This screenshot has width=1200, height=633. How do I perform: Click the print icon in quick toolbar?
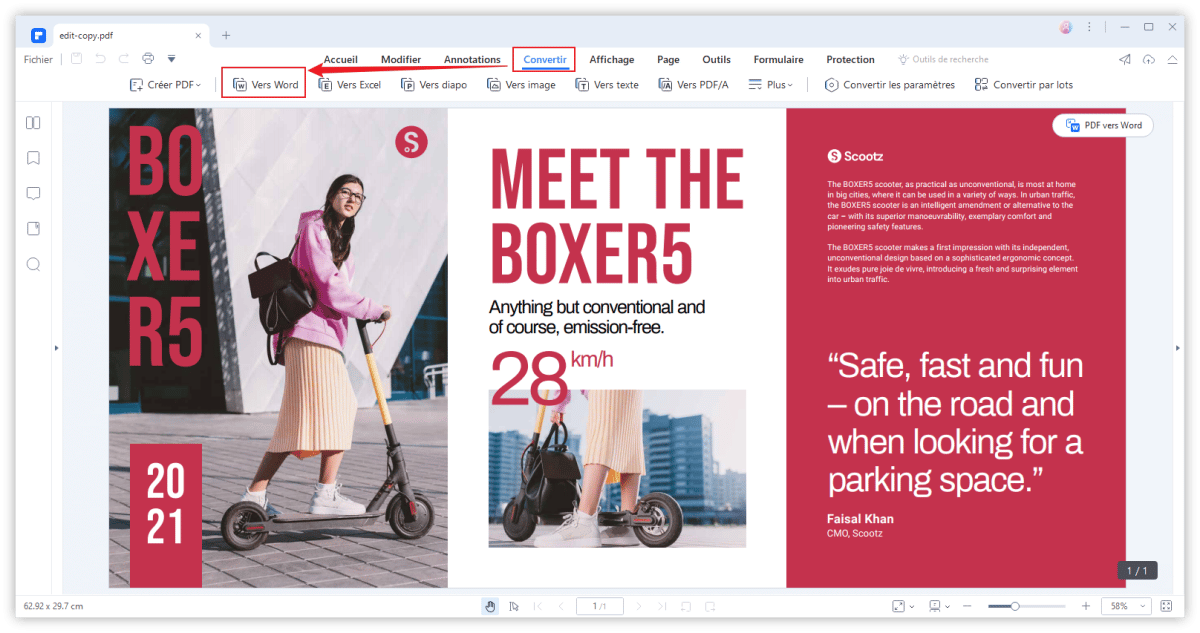(148, 59)
